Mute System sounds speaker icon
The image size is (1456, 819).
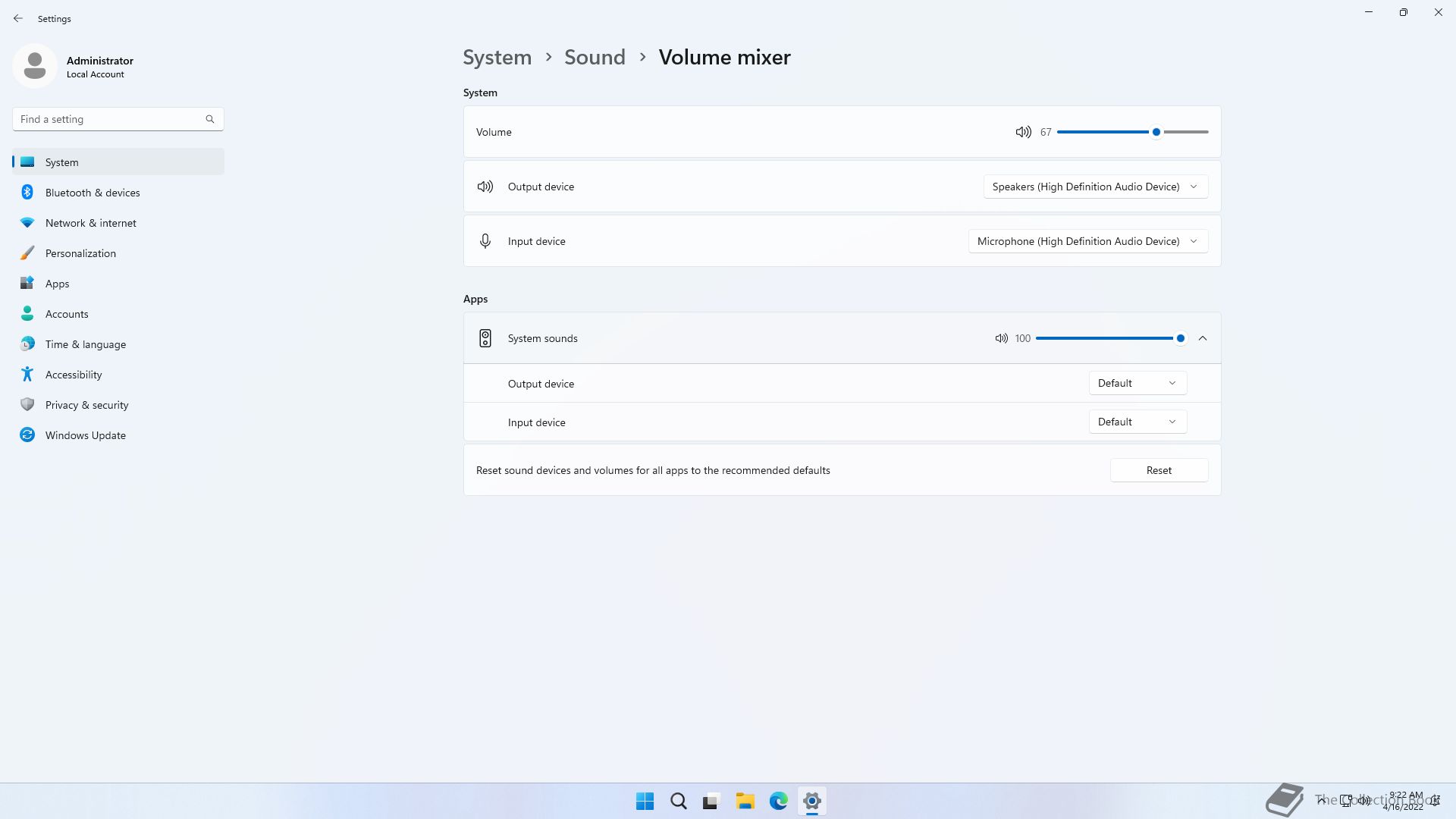1001,338
